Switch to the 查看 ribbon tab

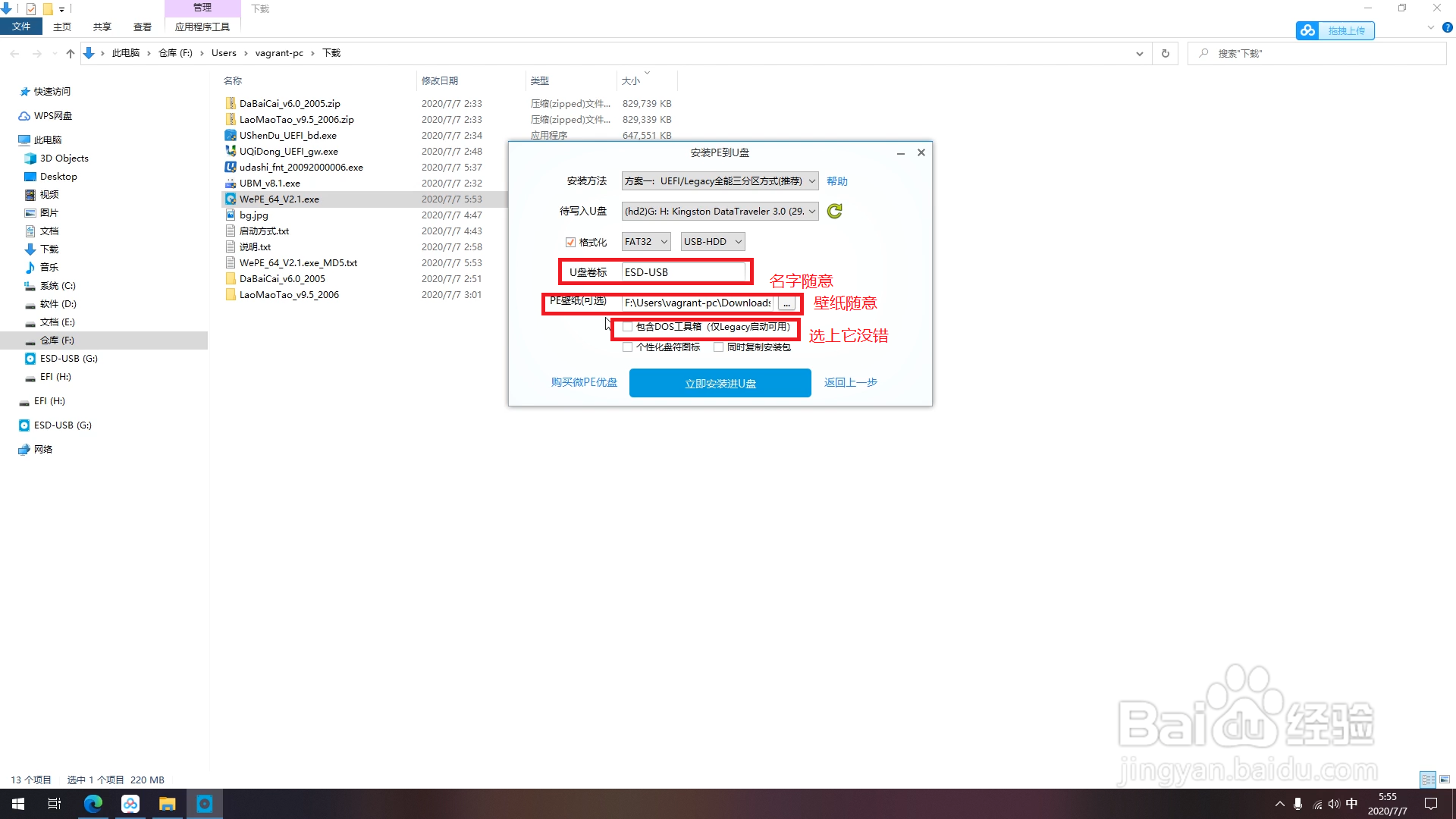click(x=142, y=27)
